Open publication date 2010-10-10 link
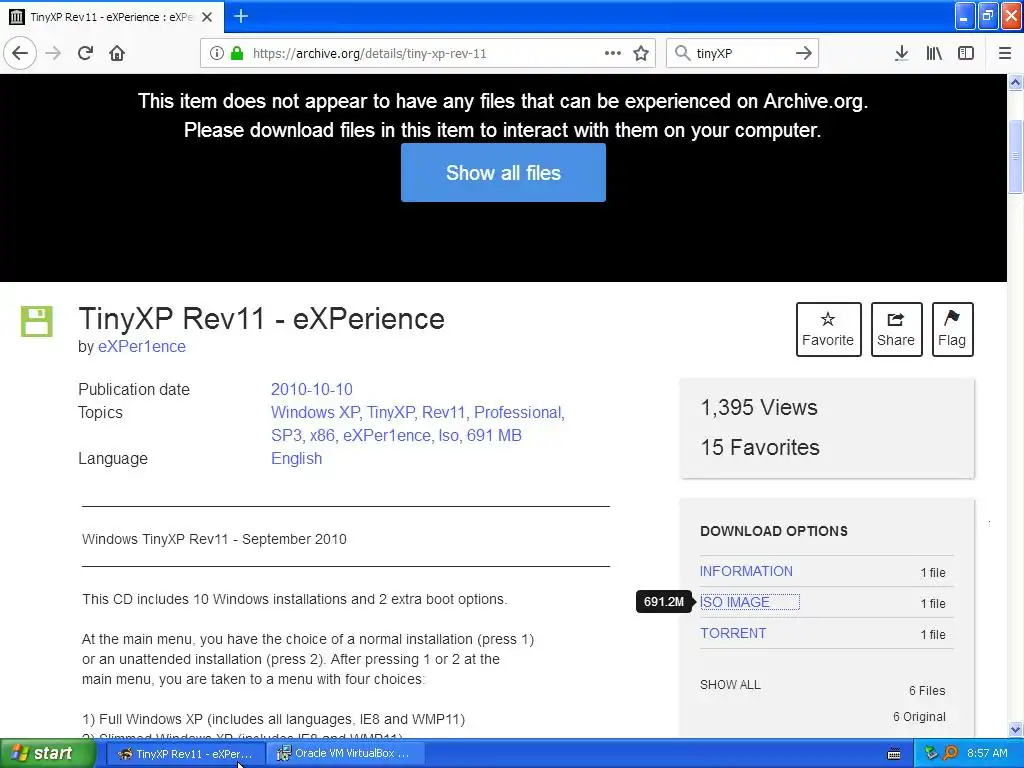Image resolution: width=1024 pixels, height=768 pixels. [312, 389]
